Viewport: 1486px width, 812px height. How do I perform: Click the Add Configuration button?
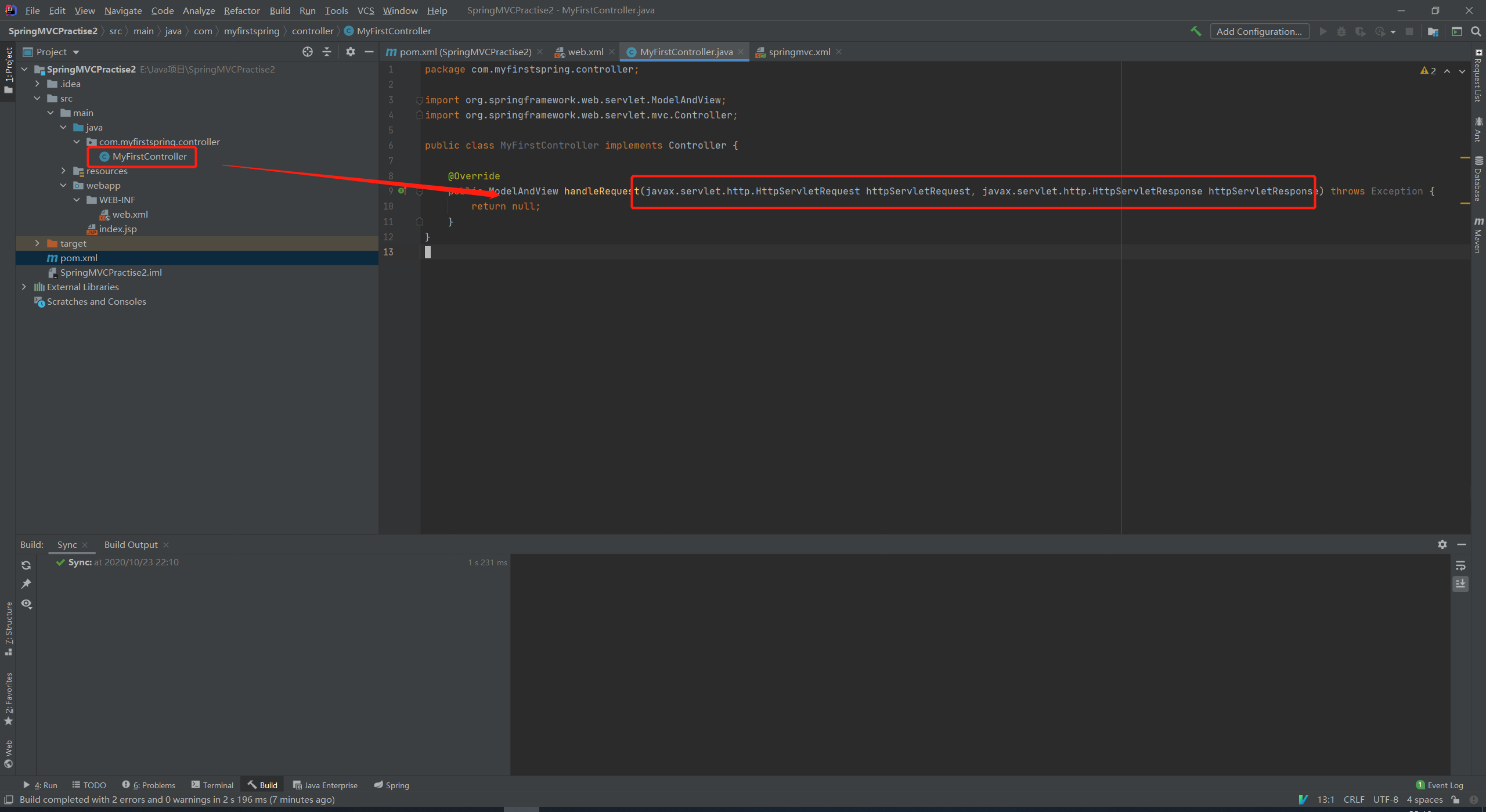click(x=1258, y=31)
